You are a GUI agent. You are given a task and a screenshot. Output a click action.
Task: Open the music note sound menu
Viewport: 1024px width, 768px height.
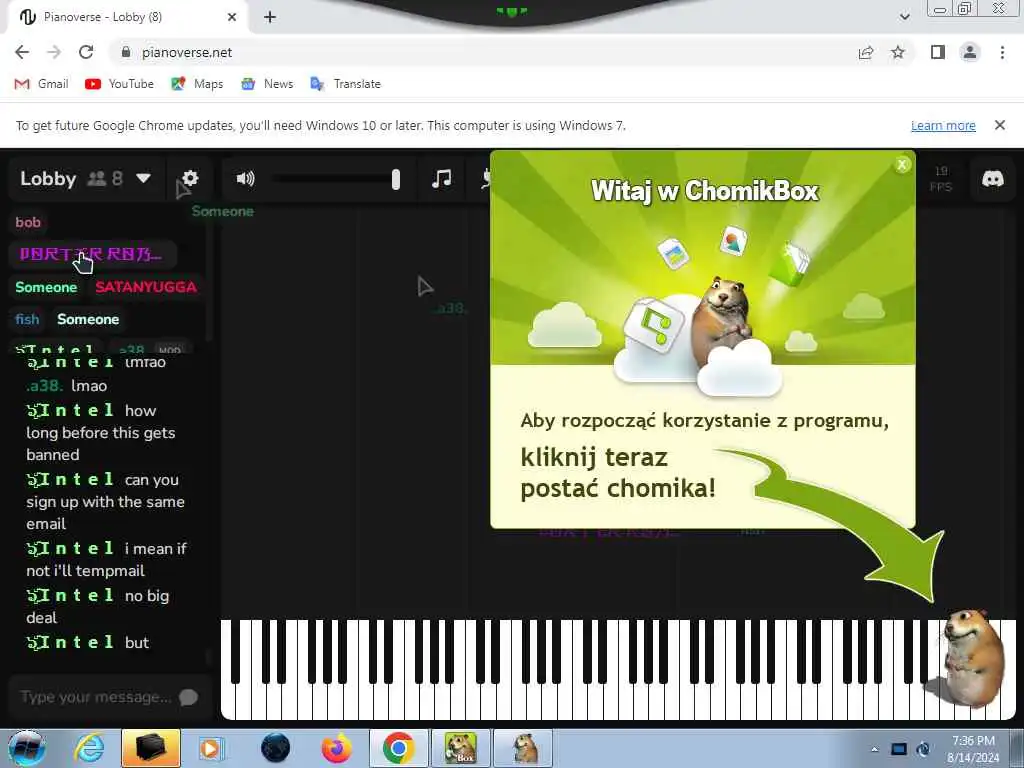441,178
